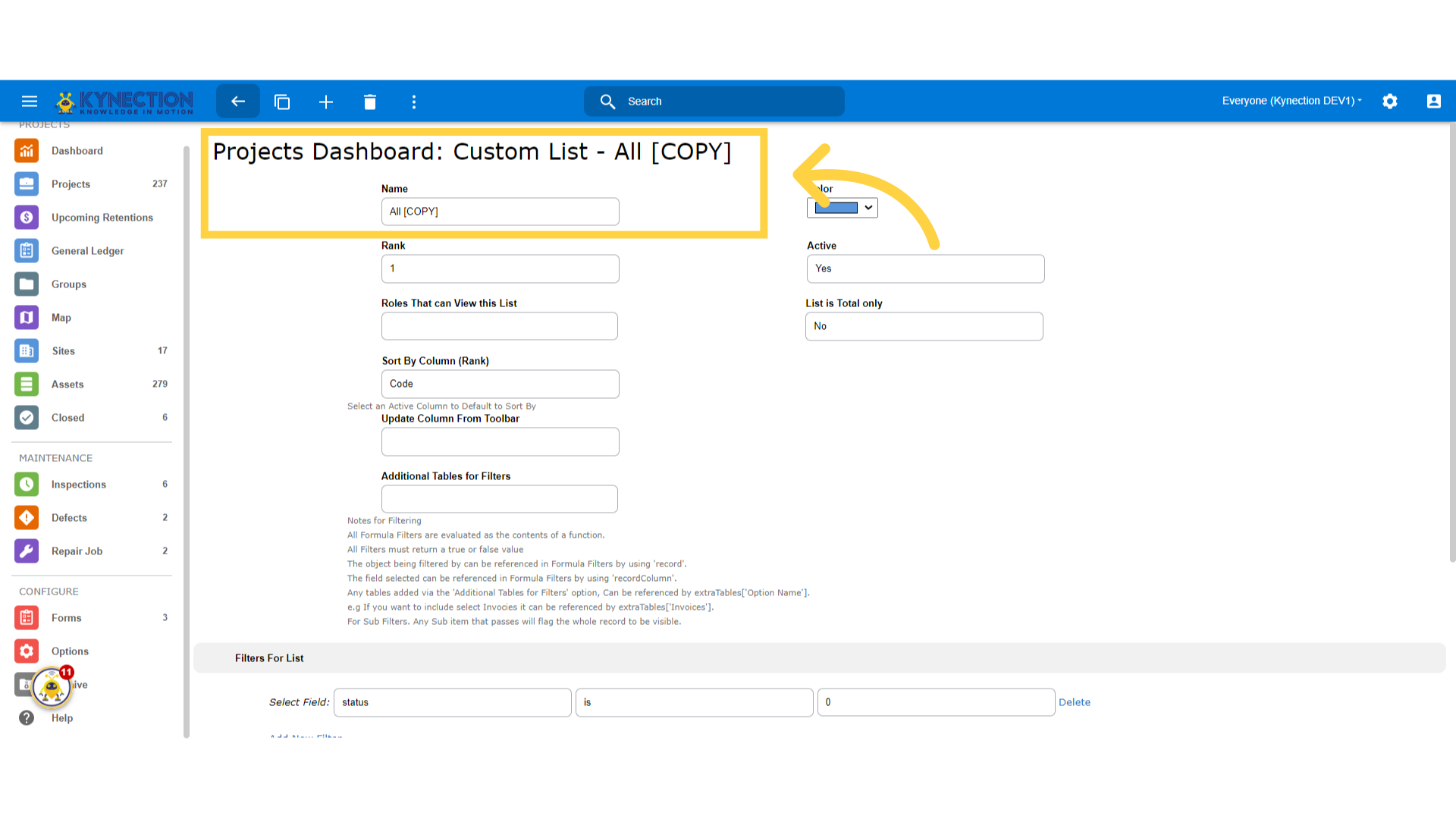The width and height of the screenshot is (1456, 819).
Task: Open Update Column From Toolbar field
Action: coord(500,442)
